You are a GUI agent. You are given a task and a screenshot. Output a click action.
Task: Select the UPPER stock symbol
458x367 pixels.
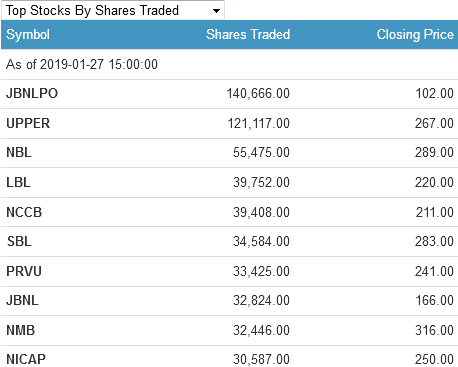click(28, 123)
